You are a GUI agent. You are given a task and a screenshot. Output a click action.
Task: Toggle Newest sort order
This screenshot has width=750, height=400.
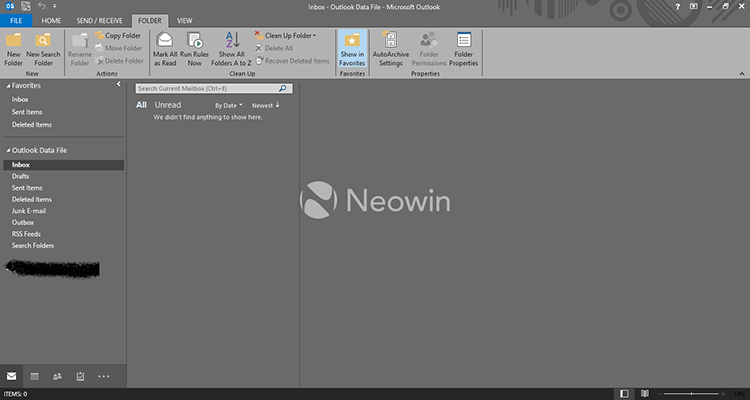[265, 105]
